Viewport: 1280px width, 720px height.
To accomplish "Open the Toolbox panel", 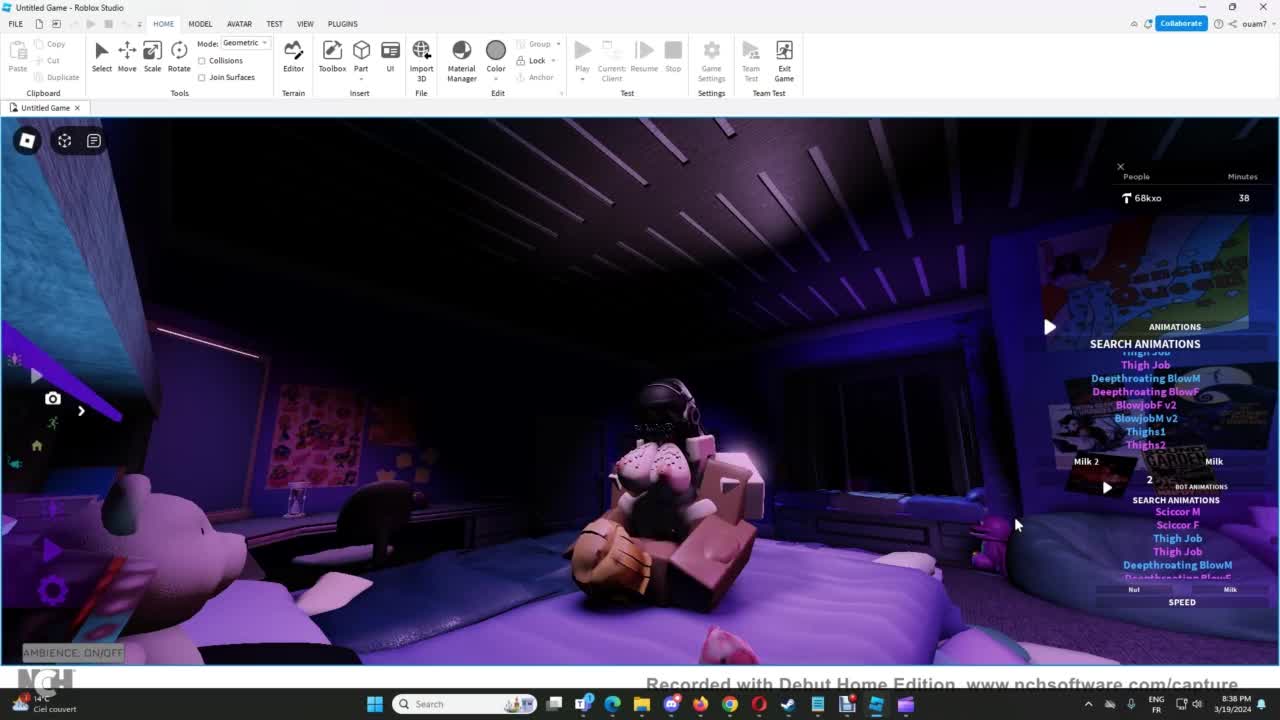I will pyautogui.click(x=332, y=56).
